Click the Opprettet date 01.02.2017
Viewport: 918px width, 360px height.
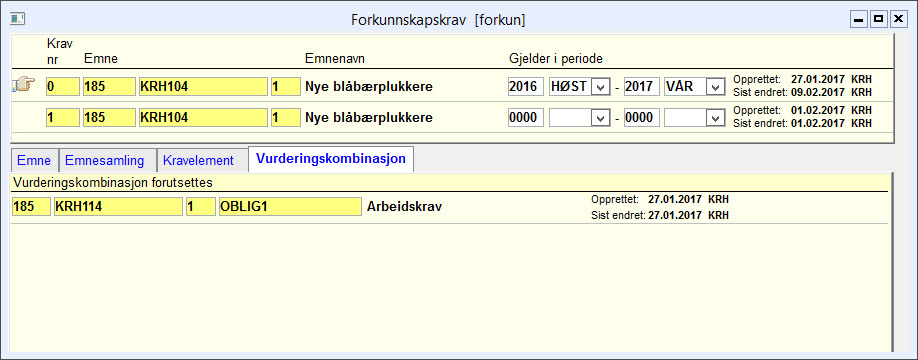[817, 110]
